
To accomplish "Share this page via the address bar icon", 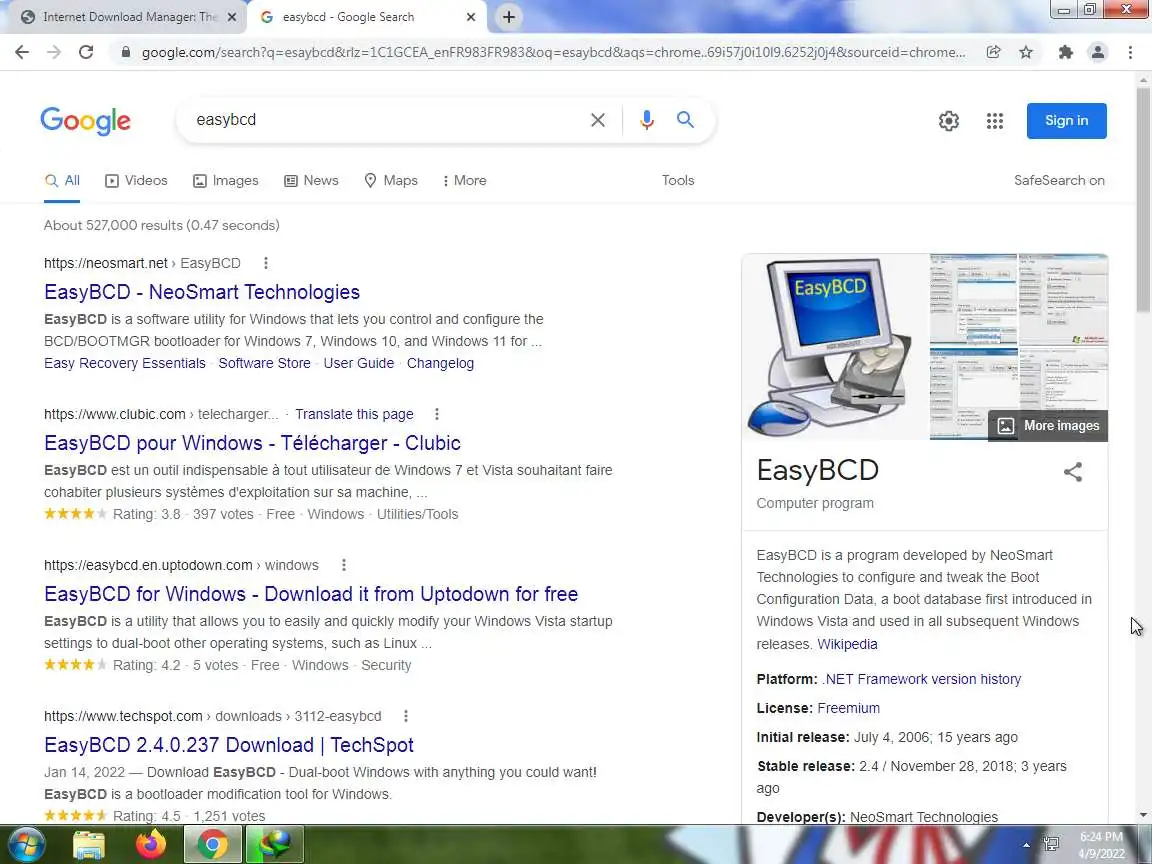I will pos(993,52).
